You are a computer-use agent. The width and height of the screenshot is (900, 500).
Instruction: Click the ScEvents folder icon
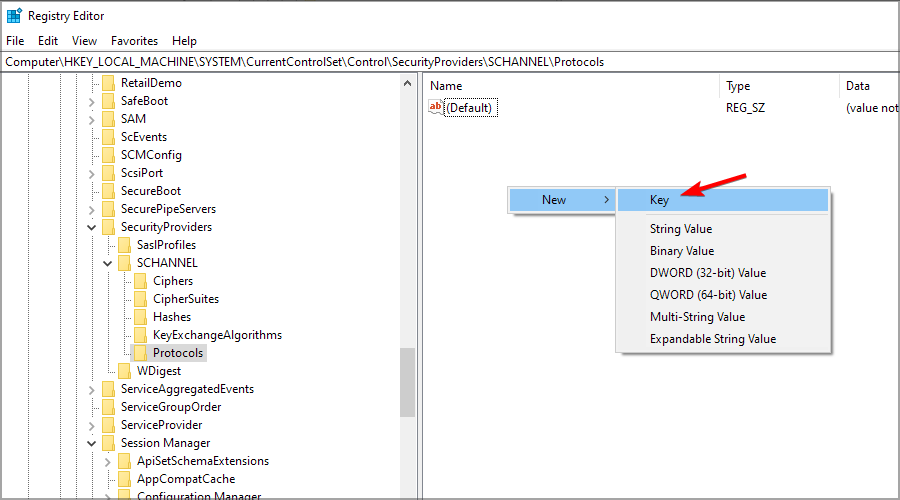108,137
